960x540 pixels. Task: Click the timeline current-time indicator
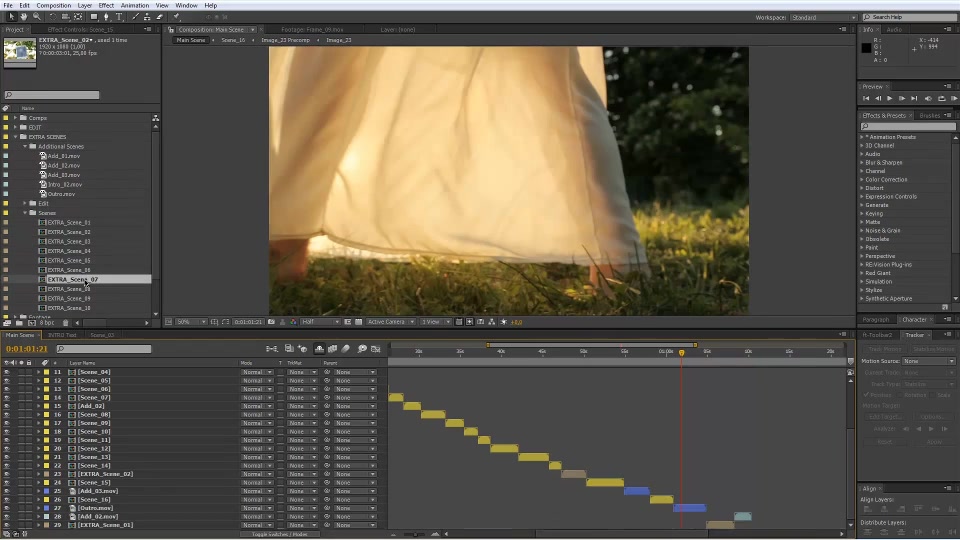[x=681, y=353]
